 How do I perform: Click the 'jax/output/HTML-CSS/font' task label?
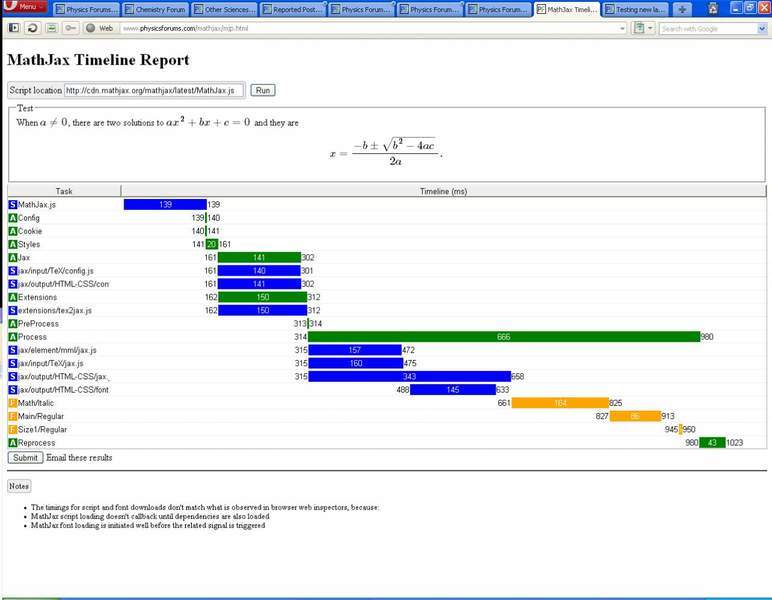[64, 390]
